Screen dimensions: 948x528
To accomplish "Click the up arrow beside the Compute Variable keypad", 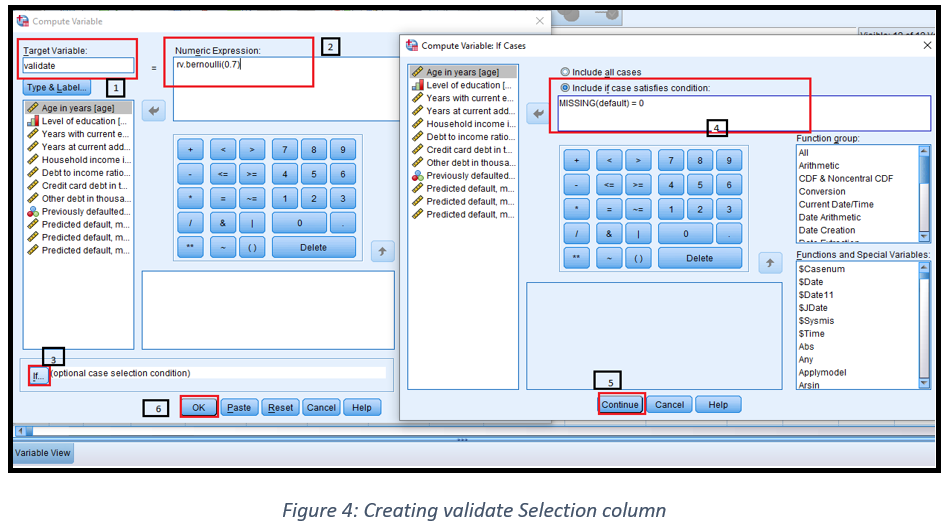I will click(382, 252).
